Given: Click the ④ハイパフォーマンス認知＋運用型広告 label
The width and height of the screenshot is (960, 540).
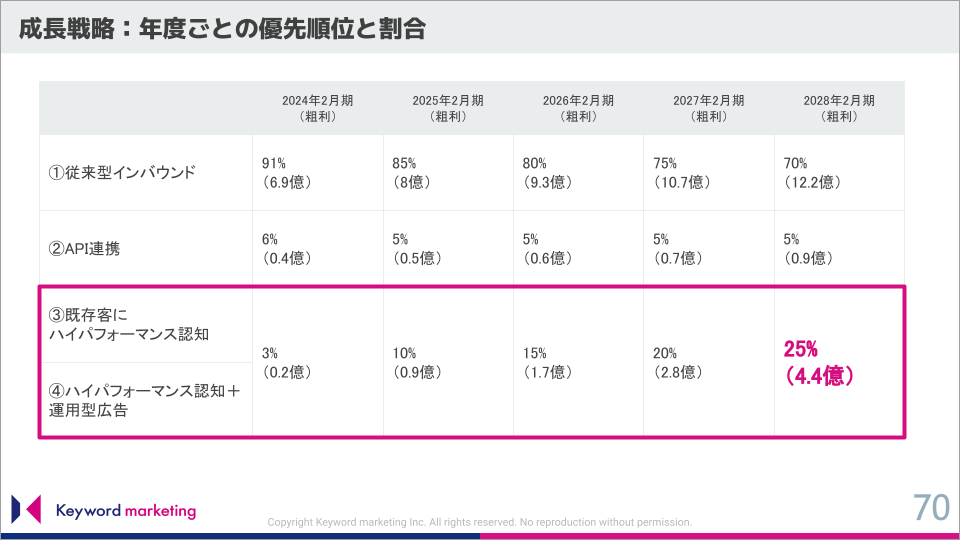Looking at the screenshot, I should 144,400.
